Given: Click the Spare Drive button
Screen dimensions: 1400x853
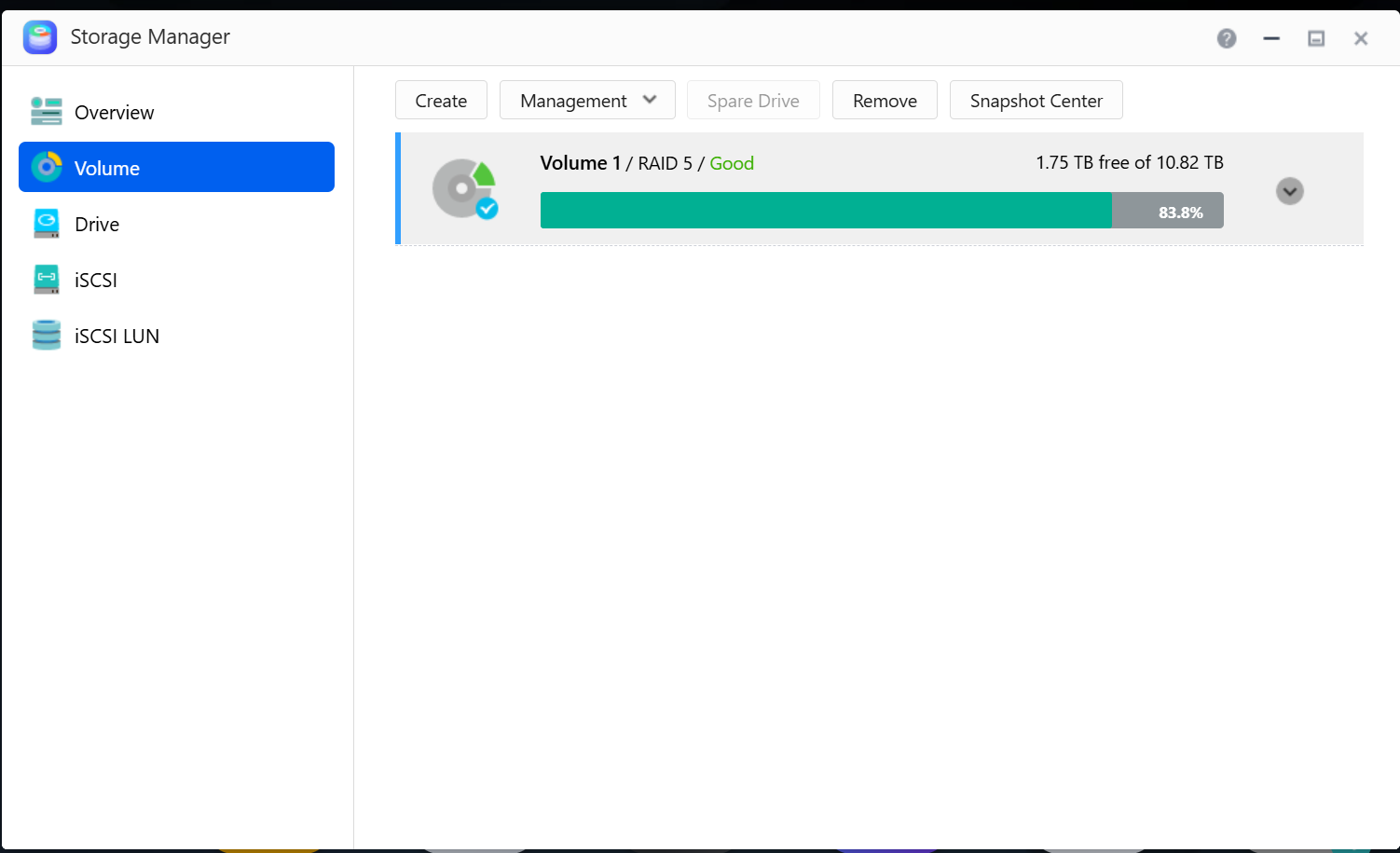Looking at the screenshot, I should [x=753, y=100].
